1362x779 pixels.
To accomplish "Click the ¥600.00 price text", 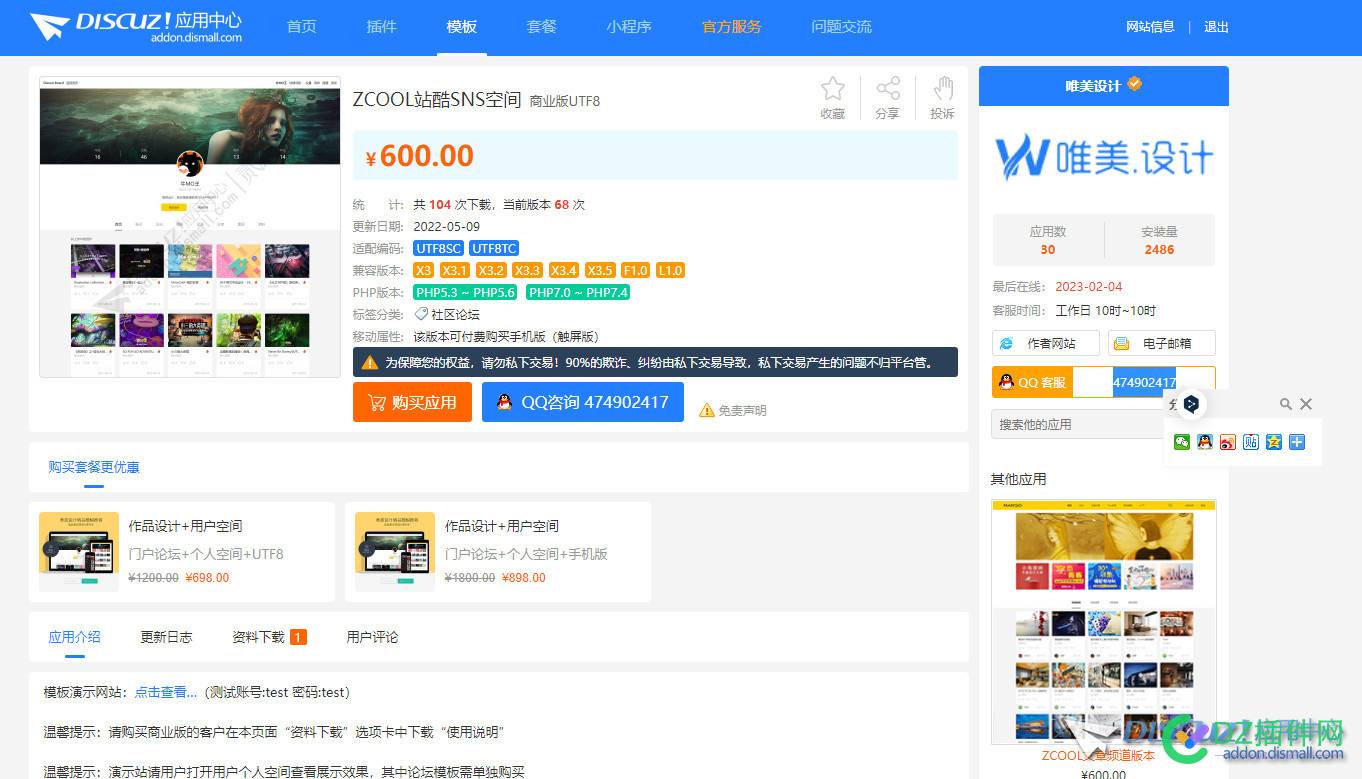I will [x=420, y=156].
